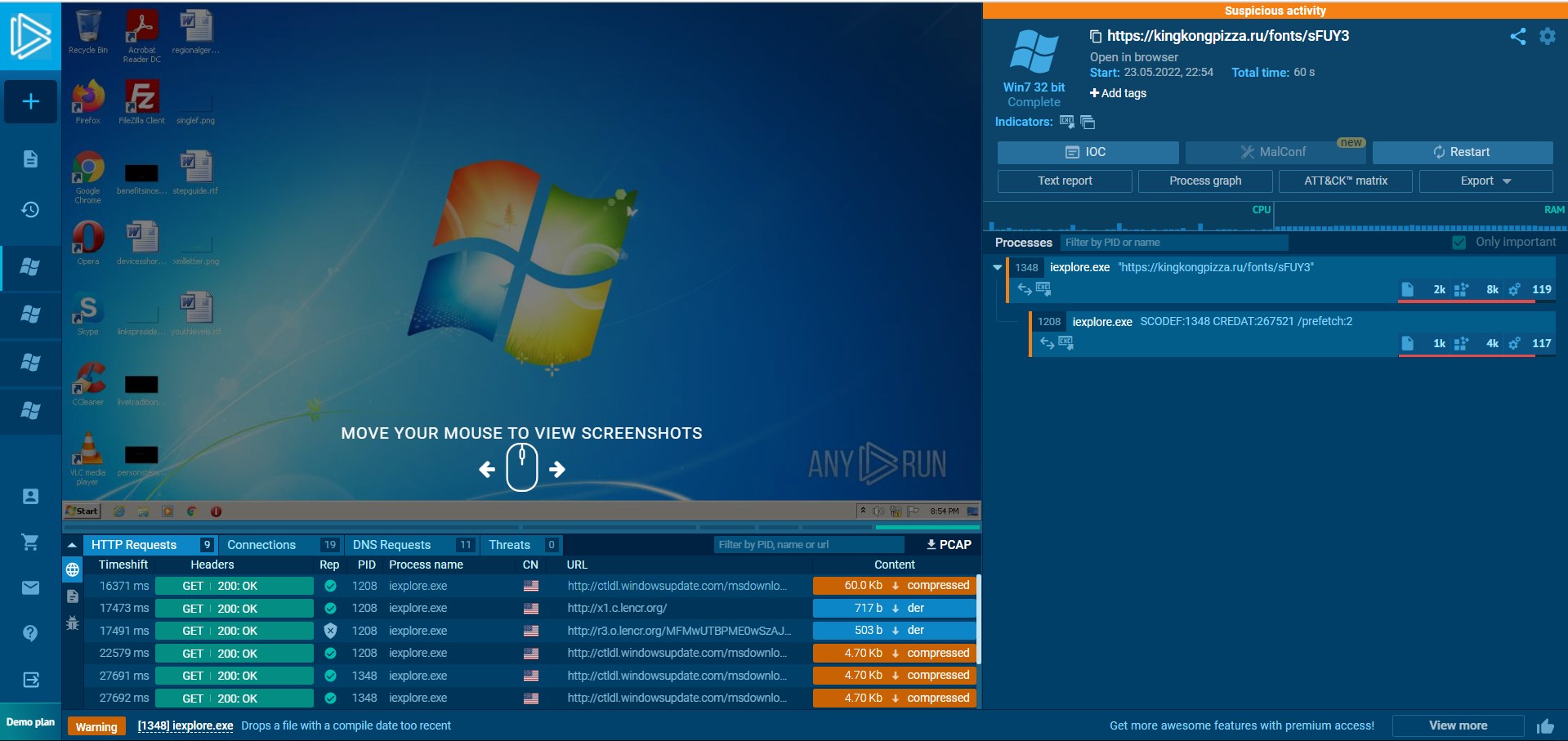Show files view using the document icon below the globe
The image size is (1568, 741).
[x=73, y=596]
